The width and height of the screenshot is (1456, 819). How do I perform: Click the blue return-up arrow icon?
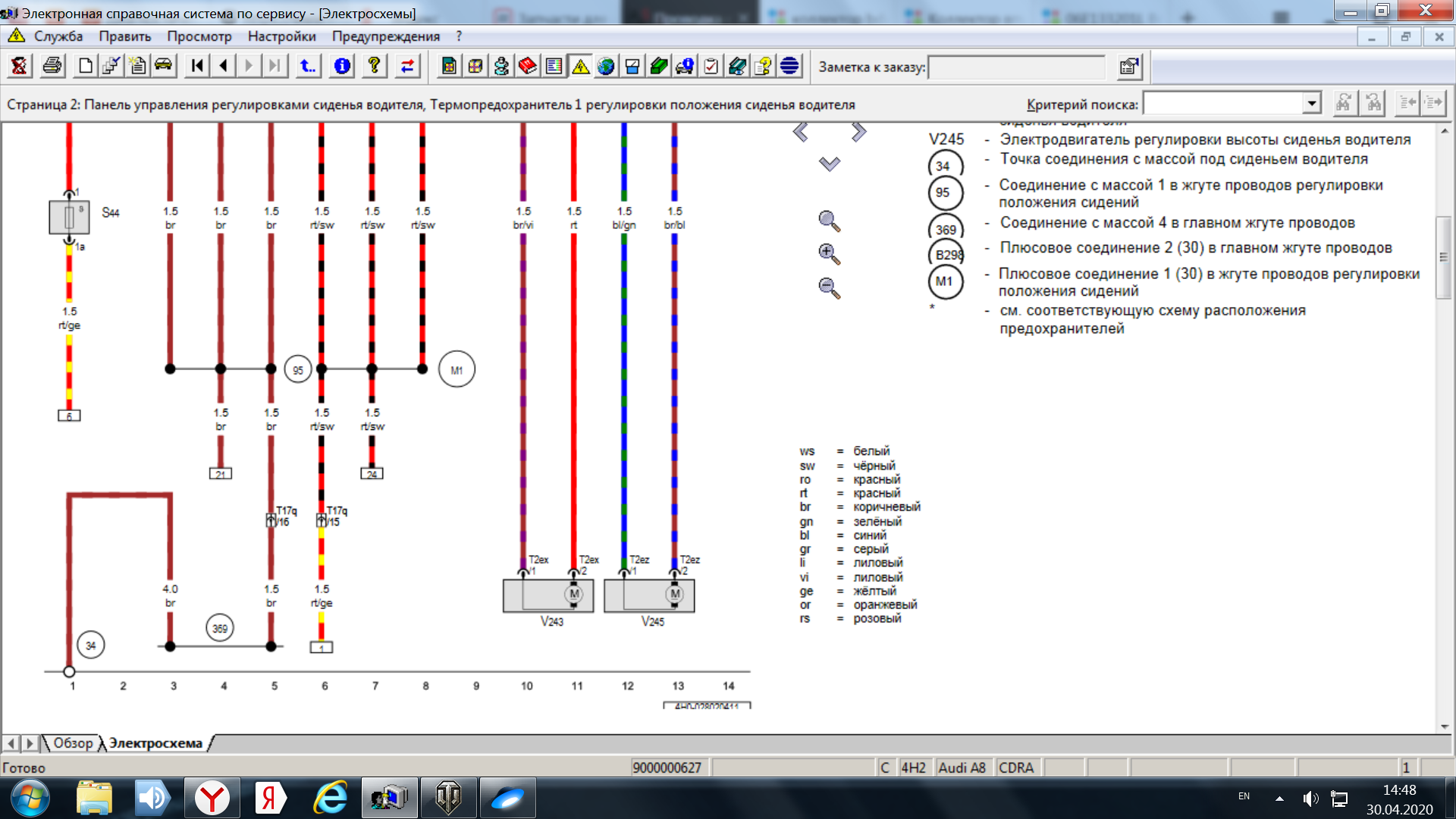308,67
